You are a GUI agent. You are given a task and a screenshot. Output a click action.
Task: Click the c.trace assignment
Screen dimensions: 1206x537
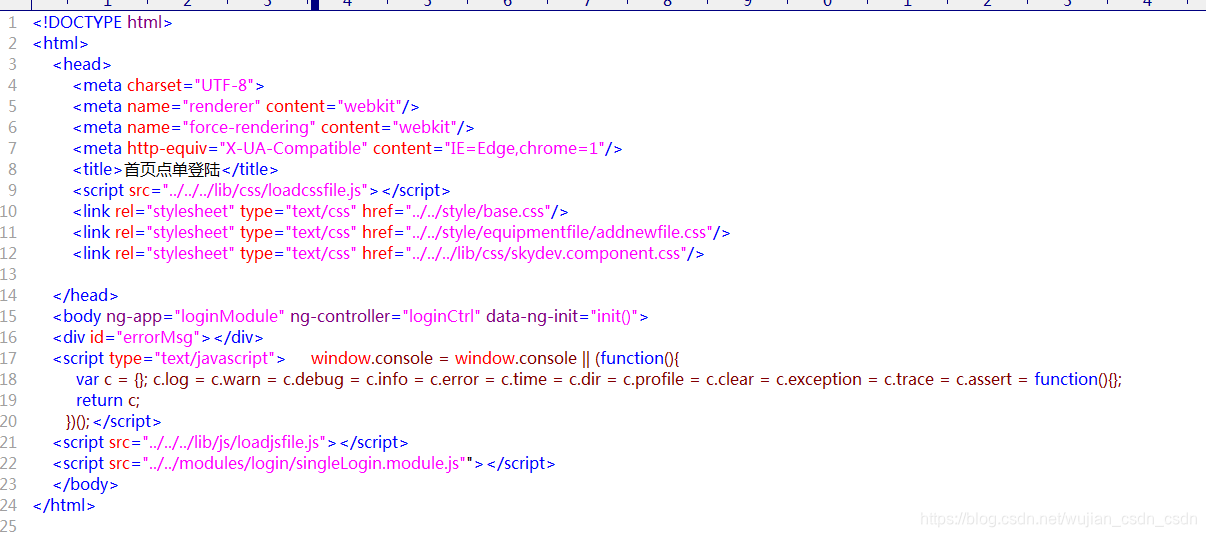[910, 379]
